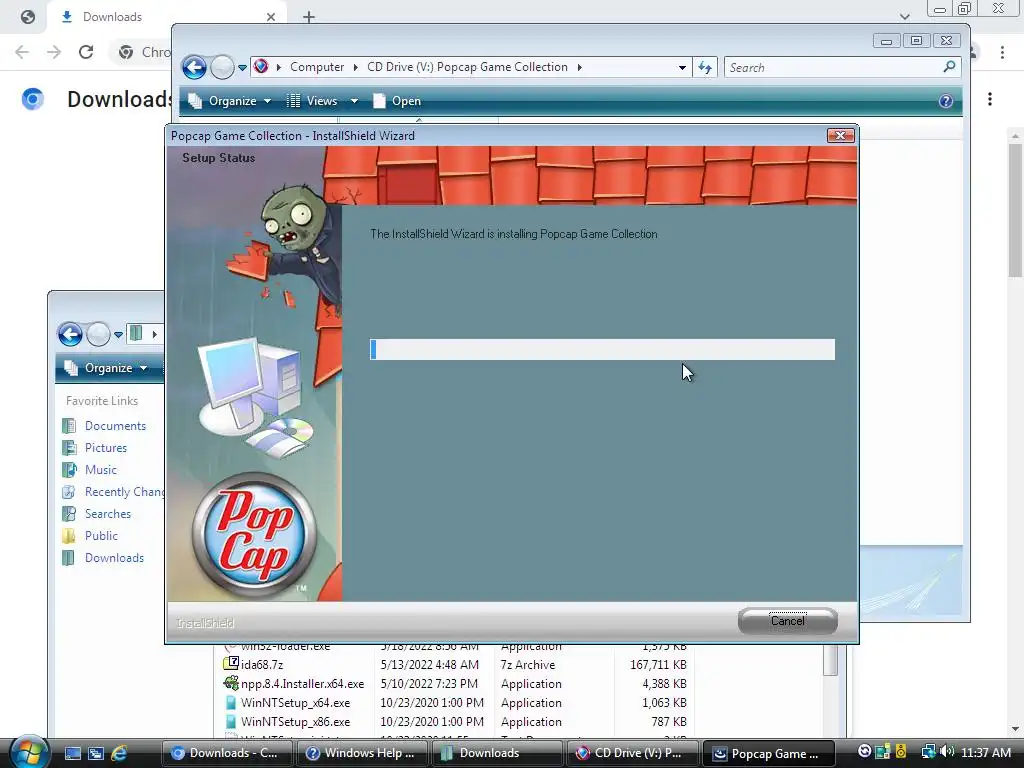The height and width of the screenshot is (768, 1024).
Task: Open Organize menu in Downloads window
Action: point(106,368)
